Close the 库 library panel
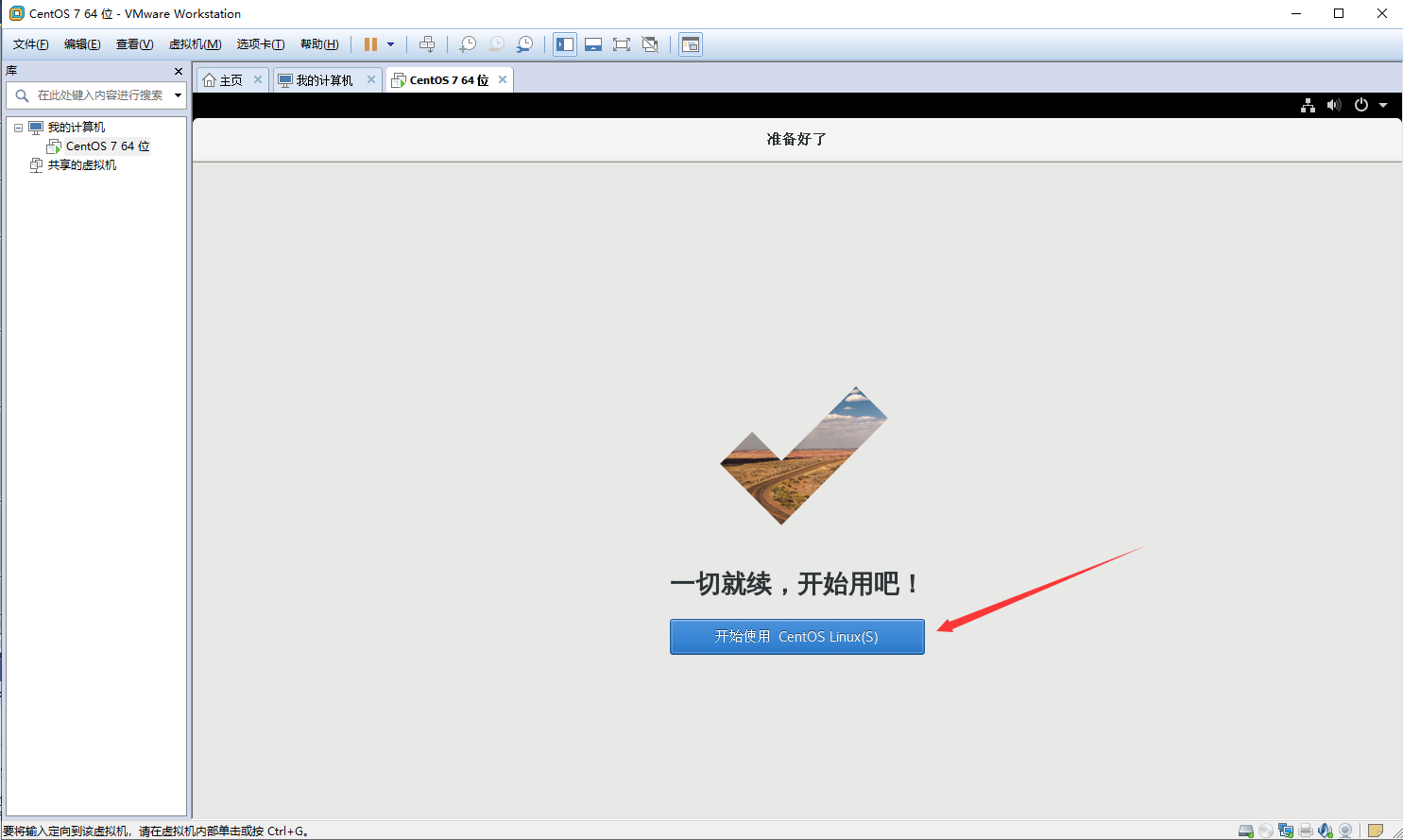Viewport: 1403px width, 840px height. point(179,71)
